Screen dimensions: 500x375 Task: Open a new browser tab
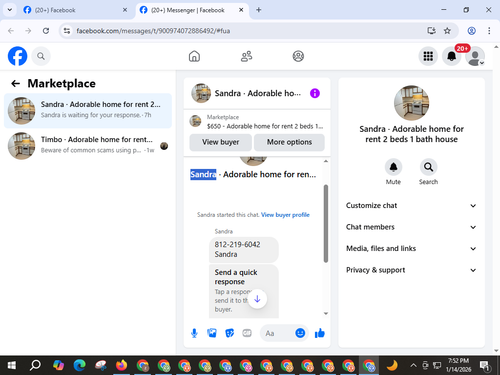tap(259, 10)
